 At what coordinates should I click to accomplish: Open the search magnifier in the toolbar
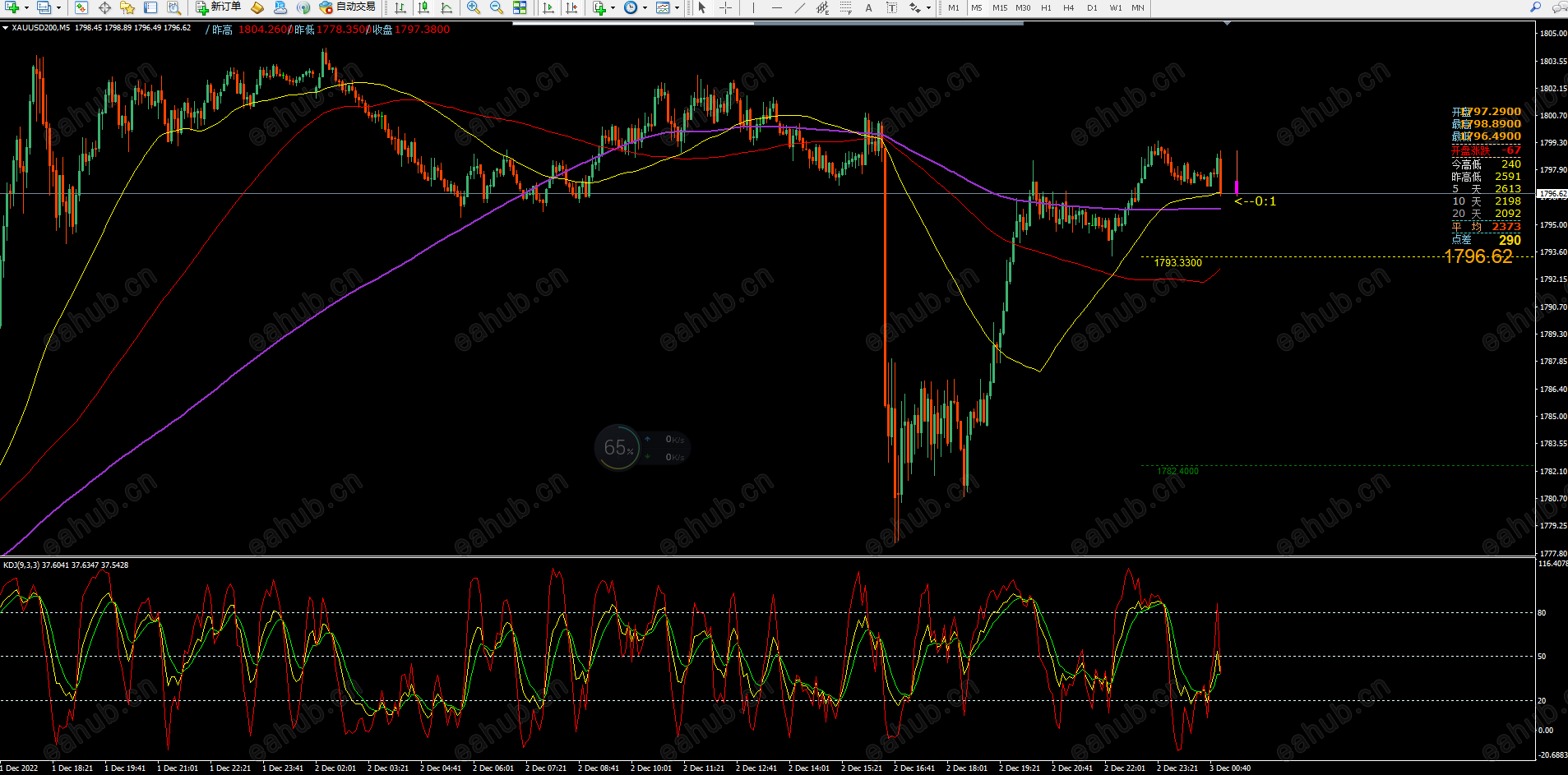(1535, 7)
